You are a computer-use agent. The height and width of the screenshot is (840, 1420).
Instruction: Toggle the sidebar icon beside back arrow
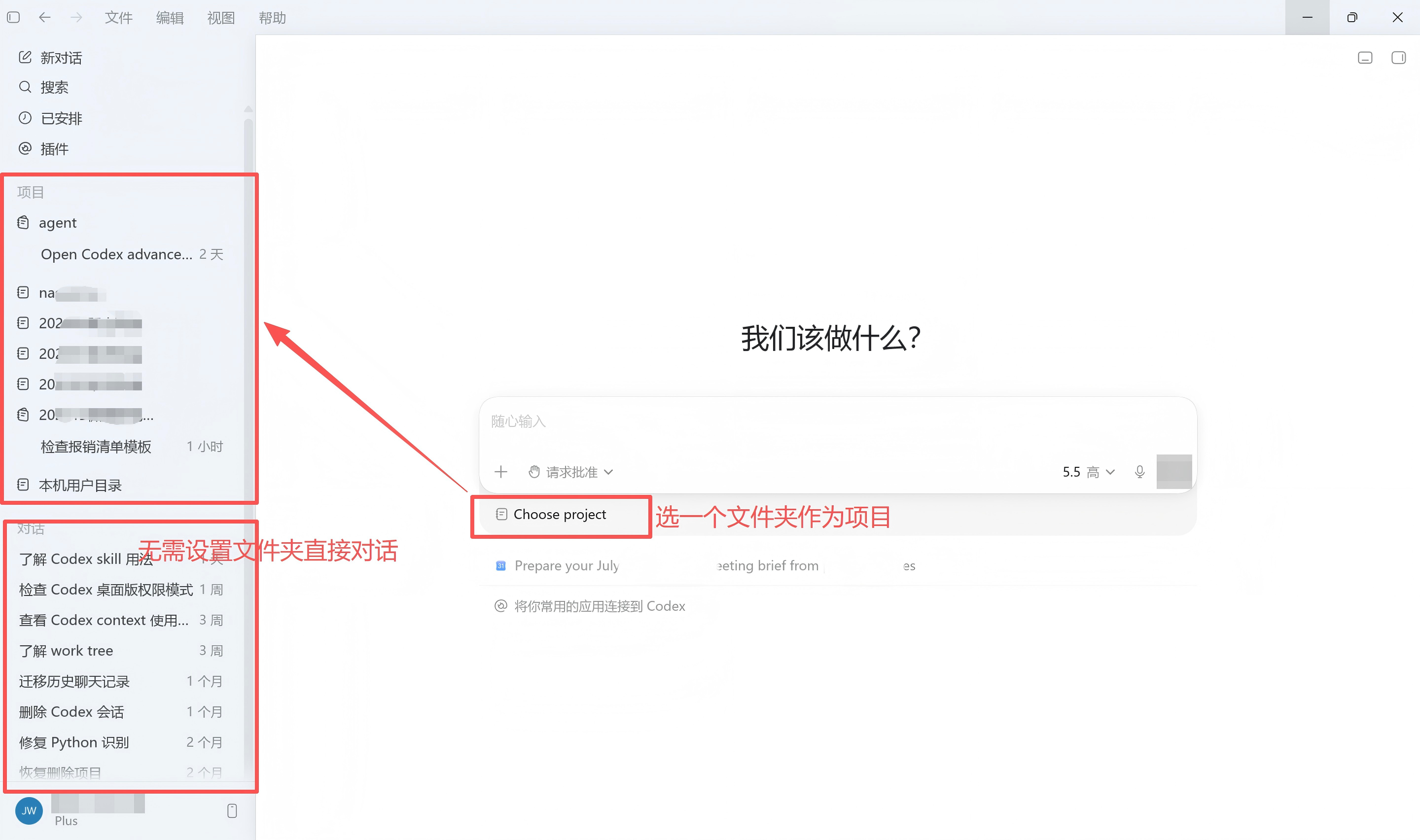click(x=14, y=18)
